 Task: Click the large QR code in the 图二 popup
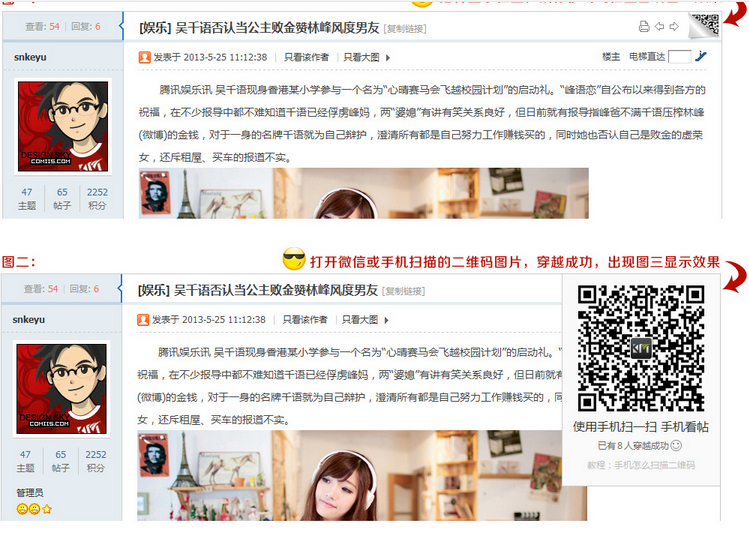641,348
